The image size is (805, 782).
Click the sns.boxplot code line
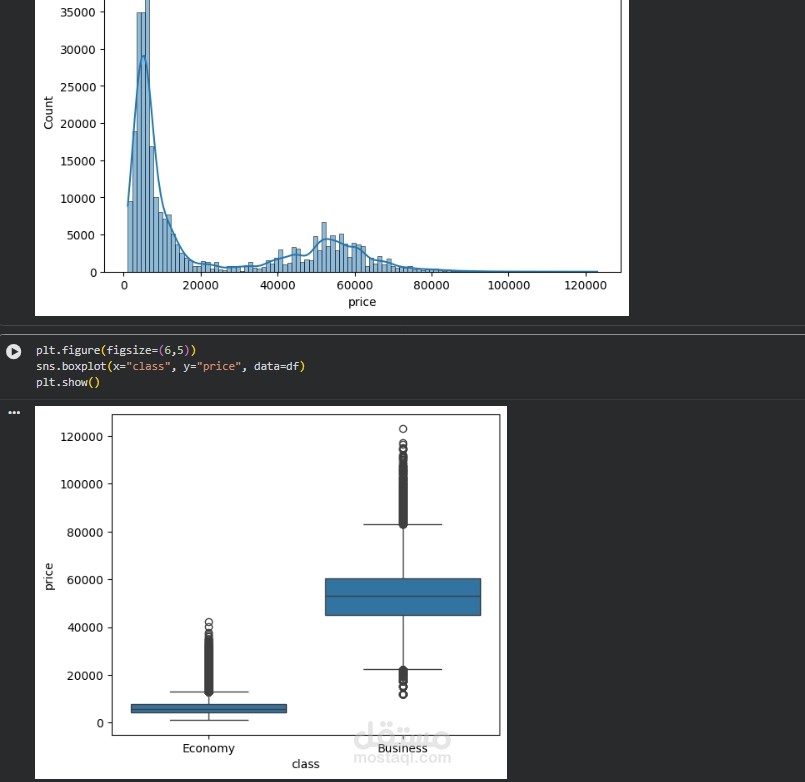coord(170,366)
